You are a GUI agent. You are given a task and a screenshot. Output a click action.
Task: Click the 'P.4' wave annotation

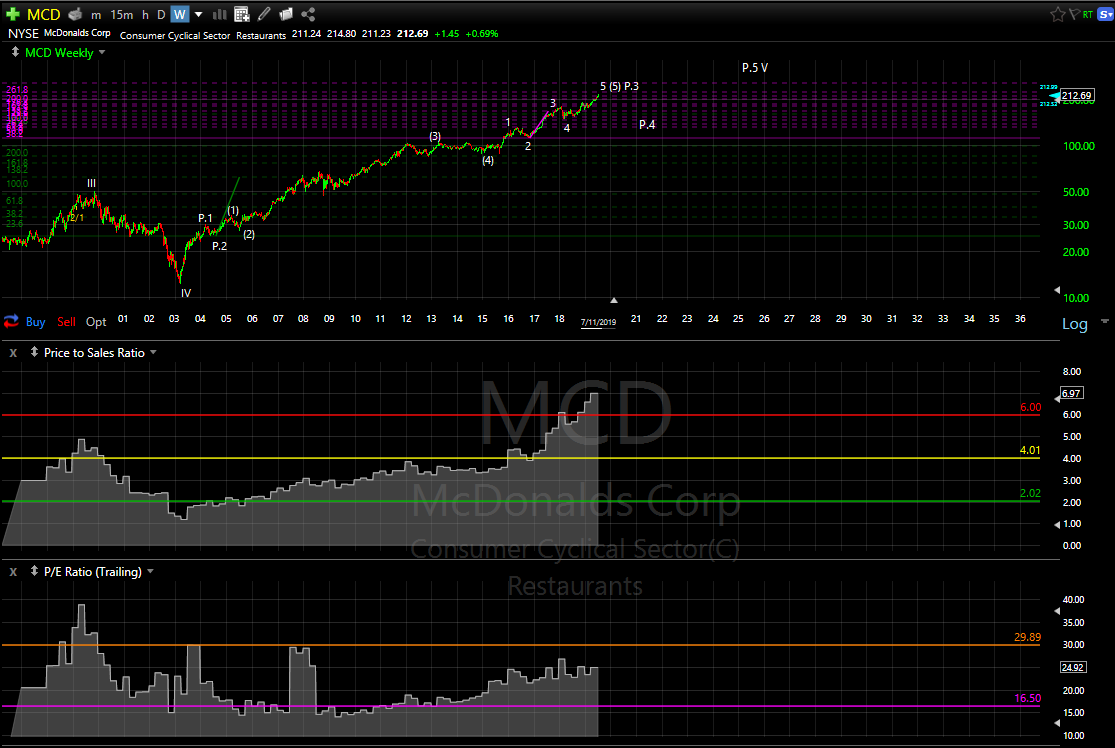(647, 124)
